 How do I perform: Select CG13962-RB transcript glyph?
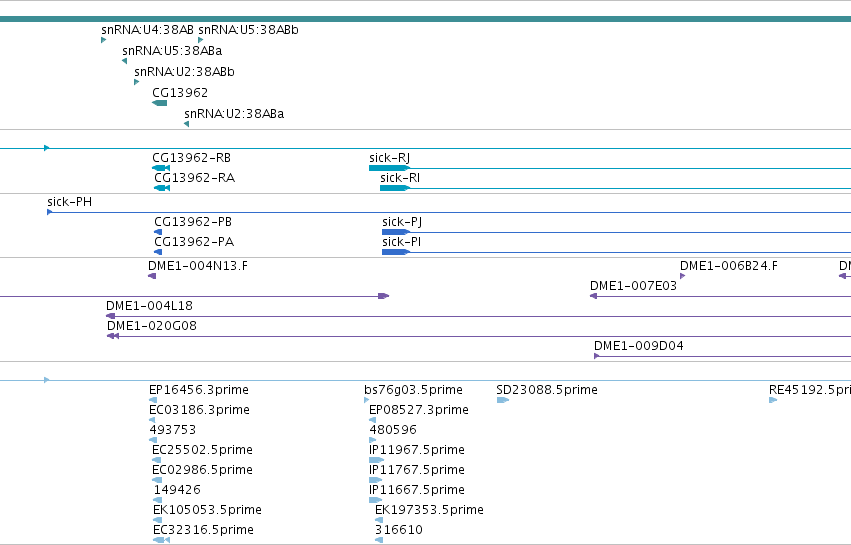pyautogui.click(x=161, y=168)
